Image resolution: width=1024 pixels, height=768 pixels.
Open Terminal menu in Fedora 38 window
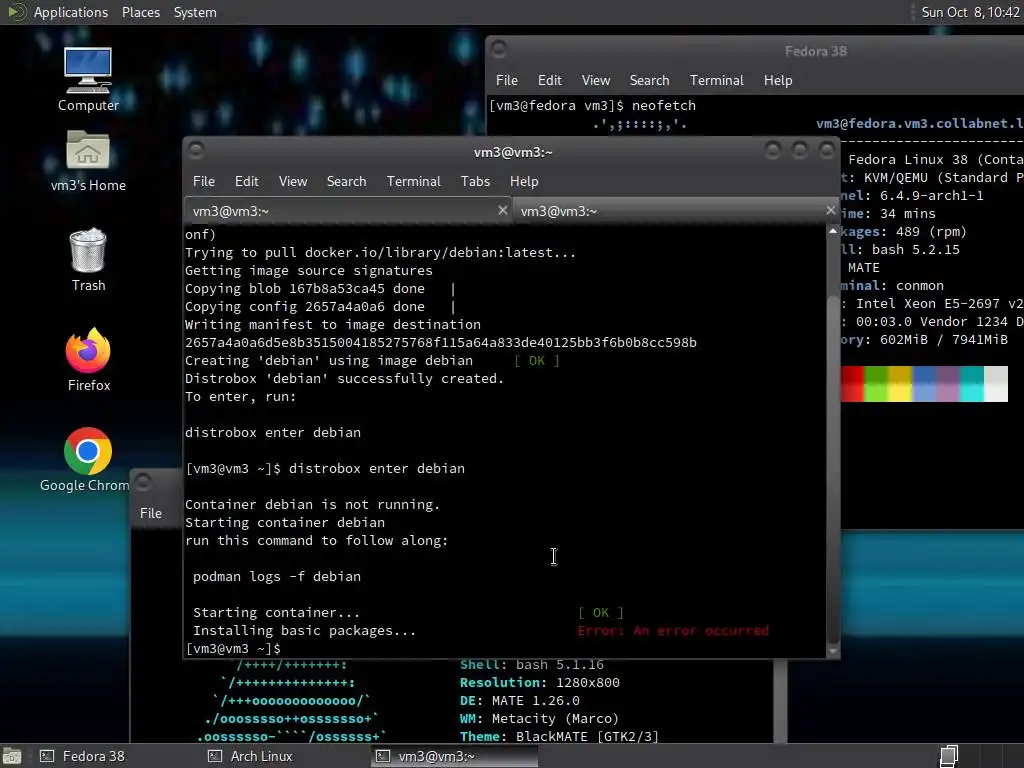coord(716,80)
